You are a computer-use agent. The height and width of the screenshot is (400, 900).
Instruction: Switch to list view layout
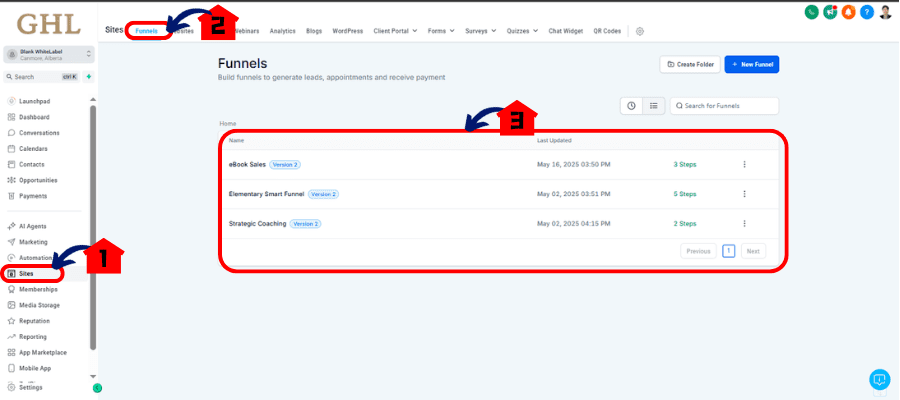point(653,106)
